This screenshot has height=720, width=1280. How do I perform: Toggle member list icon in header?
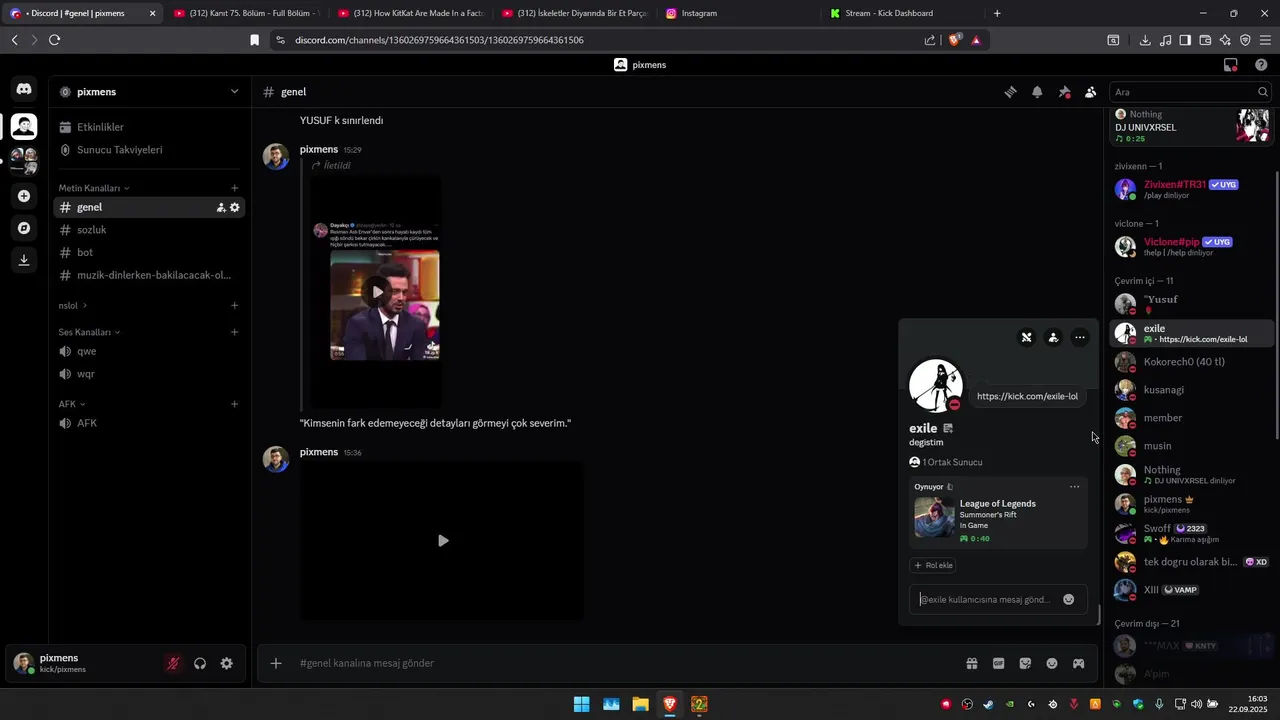(1090, 92)
